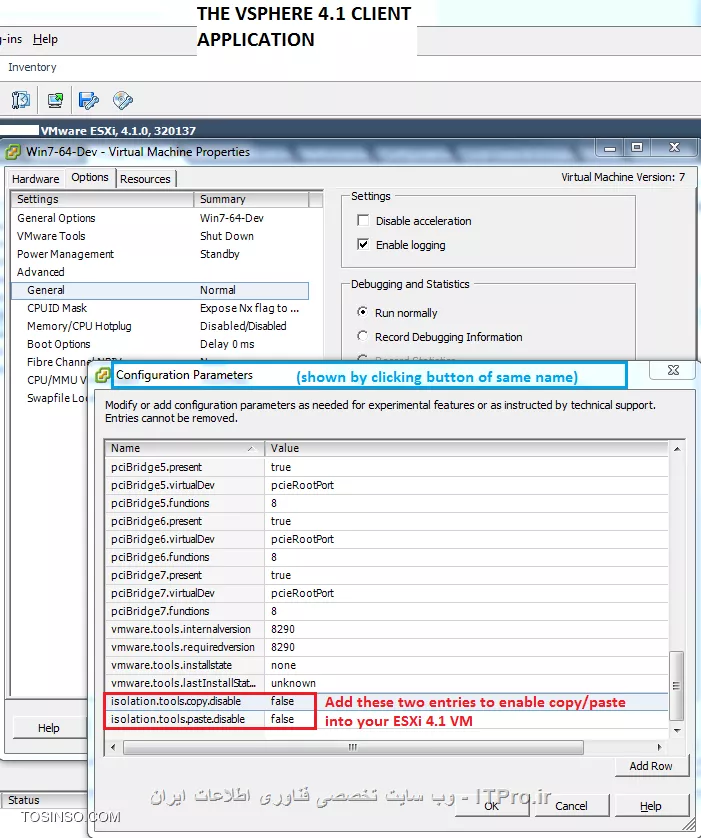Select the isolation.tools.copy.disable row name

[176, 701]
